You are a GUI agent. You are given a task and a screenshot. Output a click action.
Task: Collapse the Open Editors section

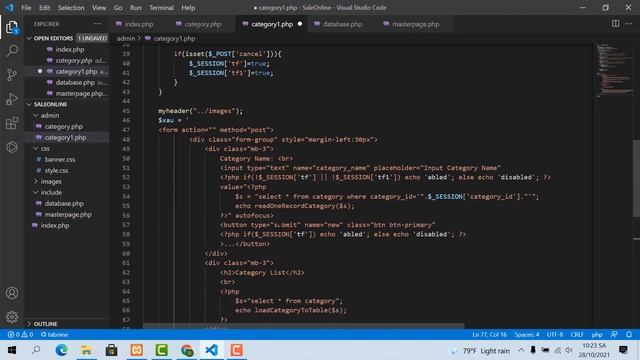click(29, 38)
